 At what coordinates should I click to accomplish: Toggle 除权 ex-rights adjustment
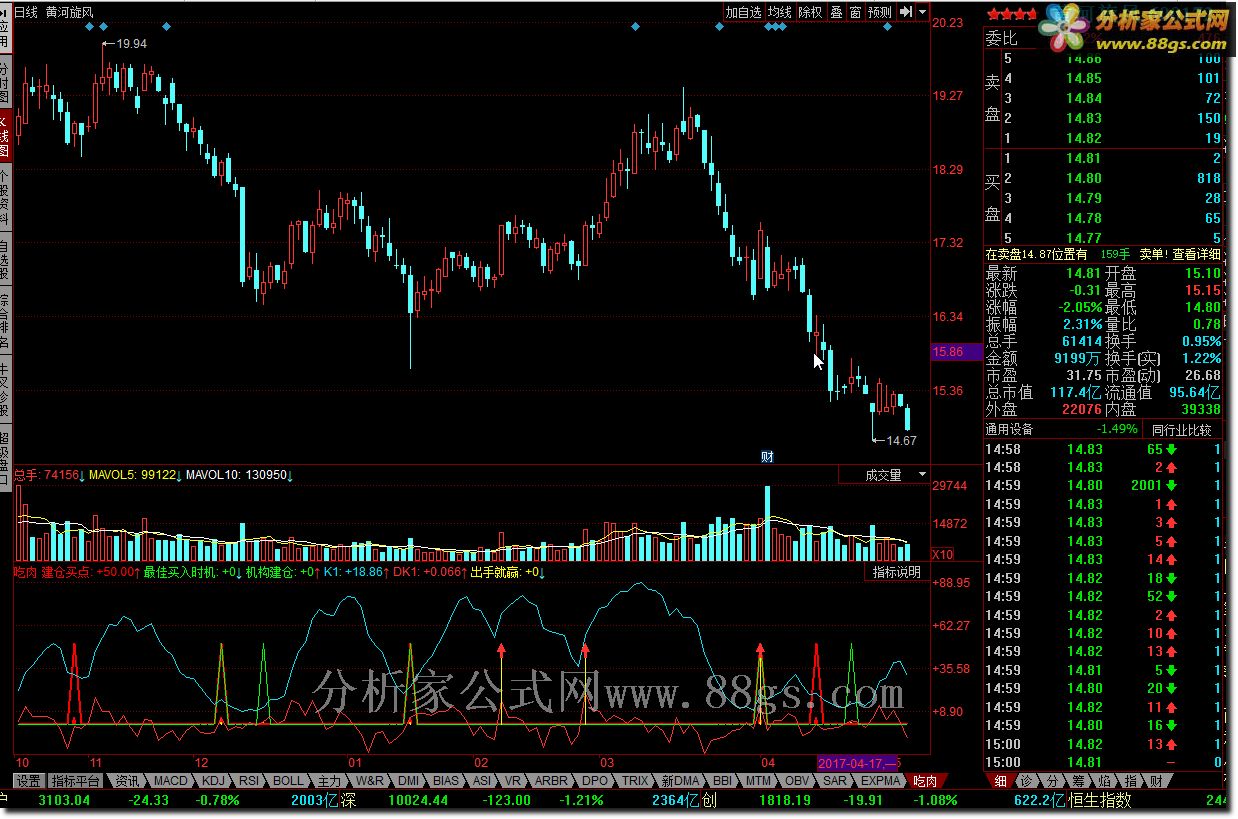pyautogui.click(x=810, y=12)
